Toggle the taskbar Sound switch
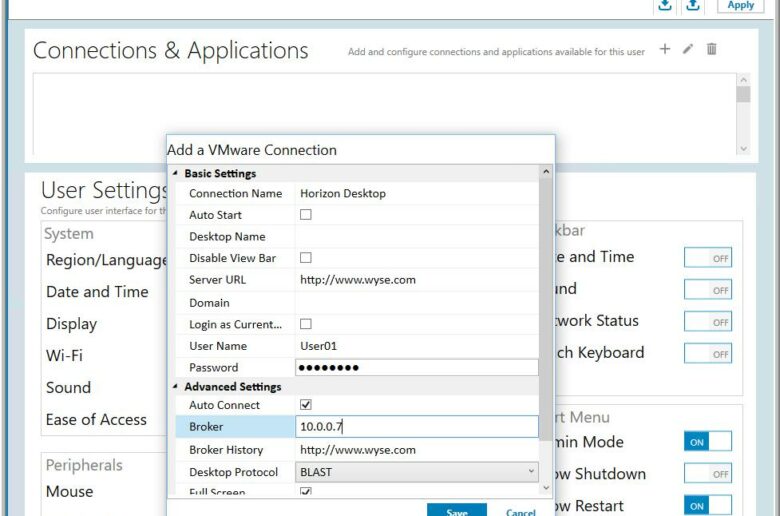 pyautogui.click(x=707, y=290)
